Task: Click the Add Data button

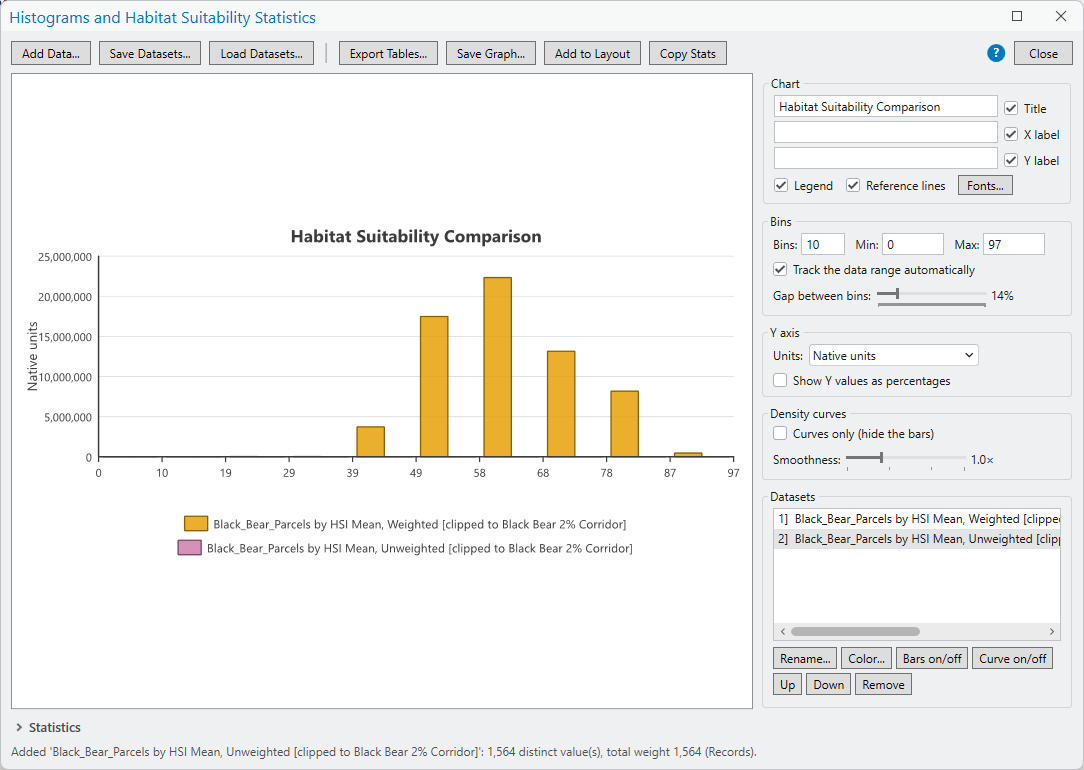Action: (51, 53)
